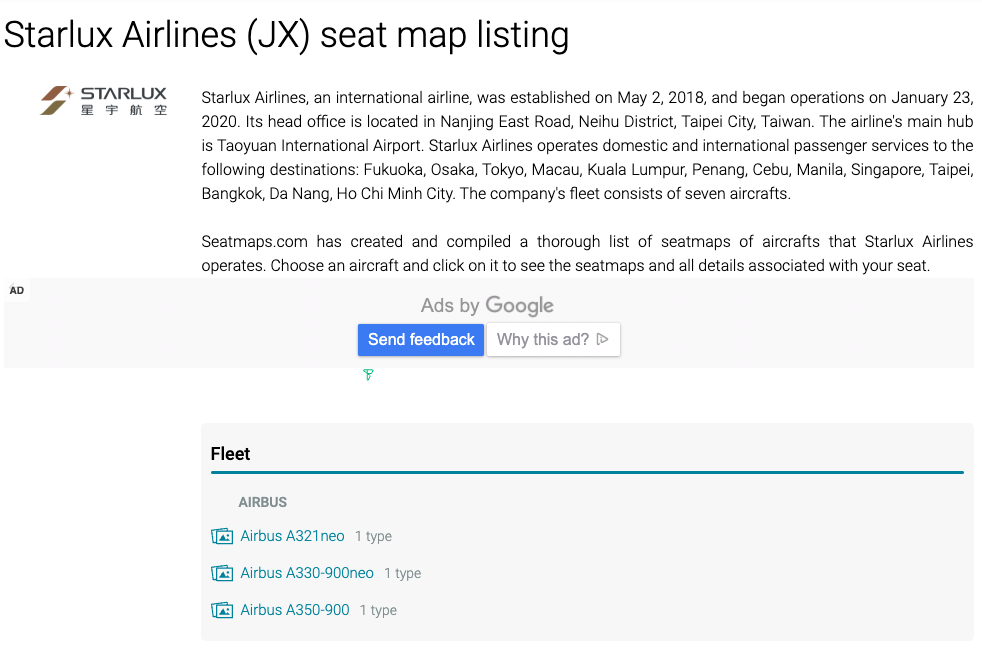The width and height of the screenshot is (982, 649).
Task: Click the Starlux Airlines seat map listing title
Action: (286, 35)
